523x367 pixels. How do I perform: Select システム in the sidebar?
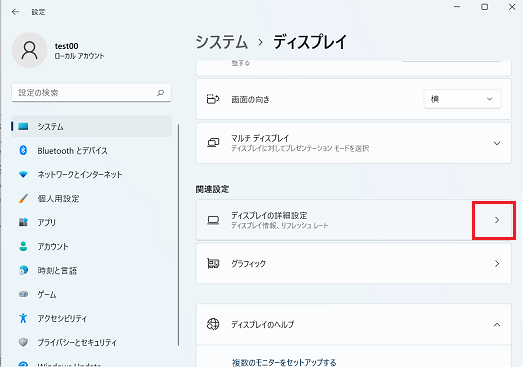tap(91, 126)
